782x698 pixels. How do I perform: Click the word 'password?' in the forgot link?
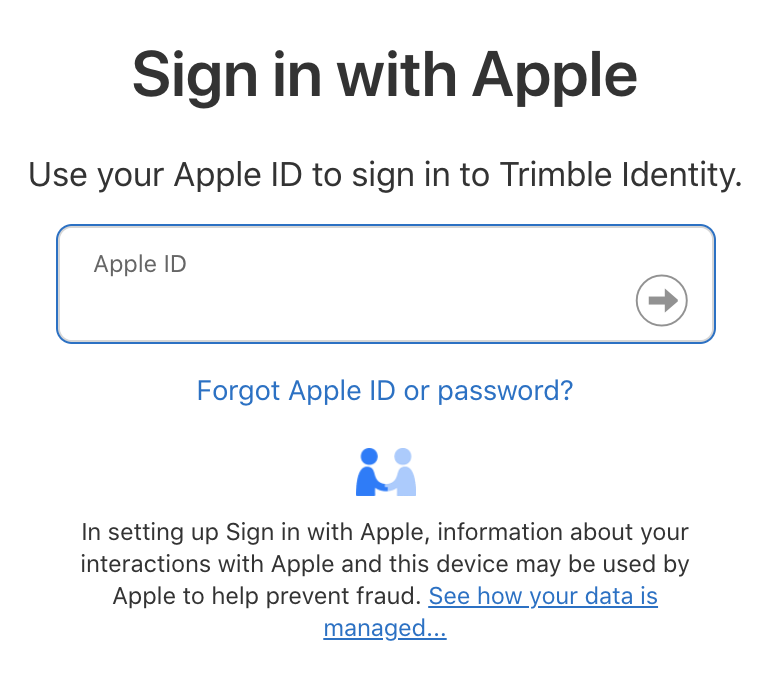505,391
